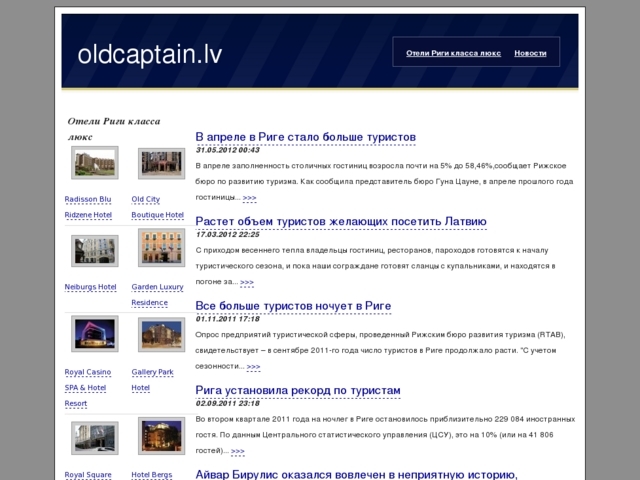This screenshot has height=480, width=640.
Task: Select the Gallery Park Hotel thumbnail image
Action: 161,334
